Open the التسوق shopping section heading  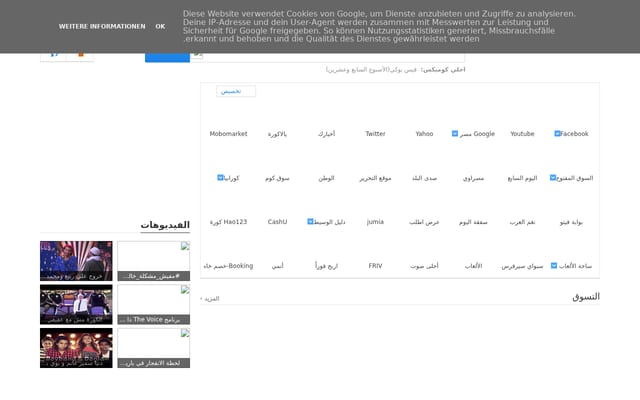[586, 297]
